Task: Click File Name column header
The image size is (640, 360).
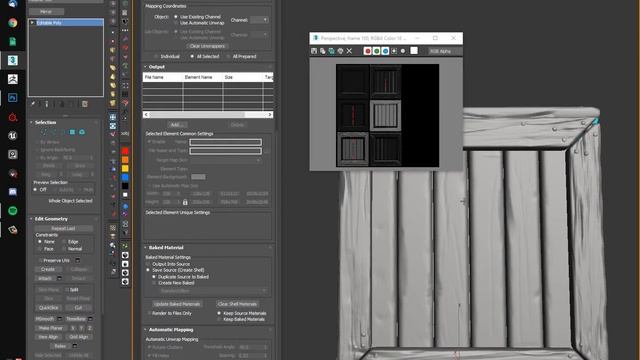Action: point(162,77)
